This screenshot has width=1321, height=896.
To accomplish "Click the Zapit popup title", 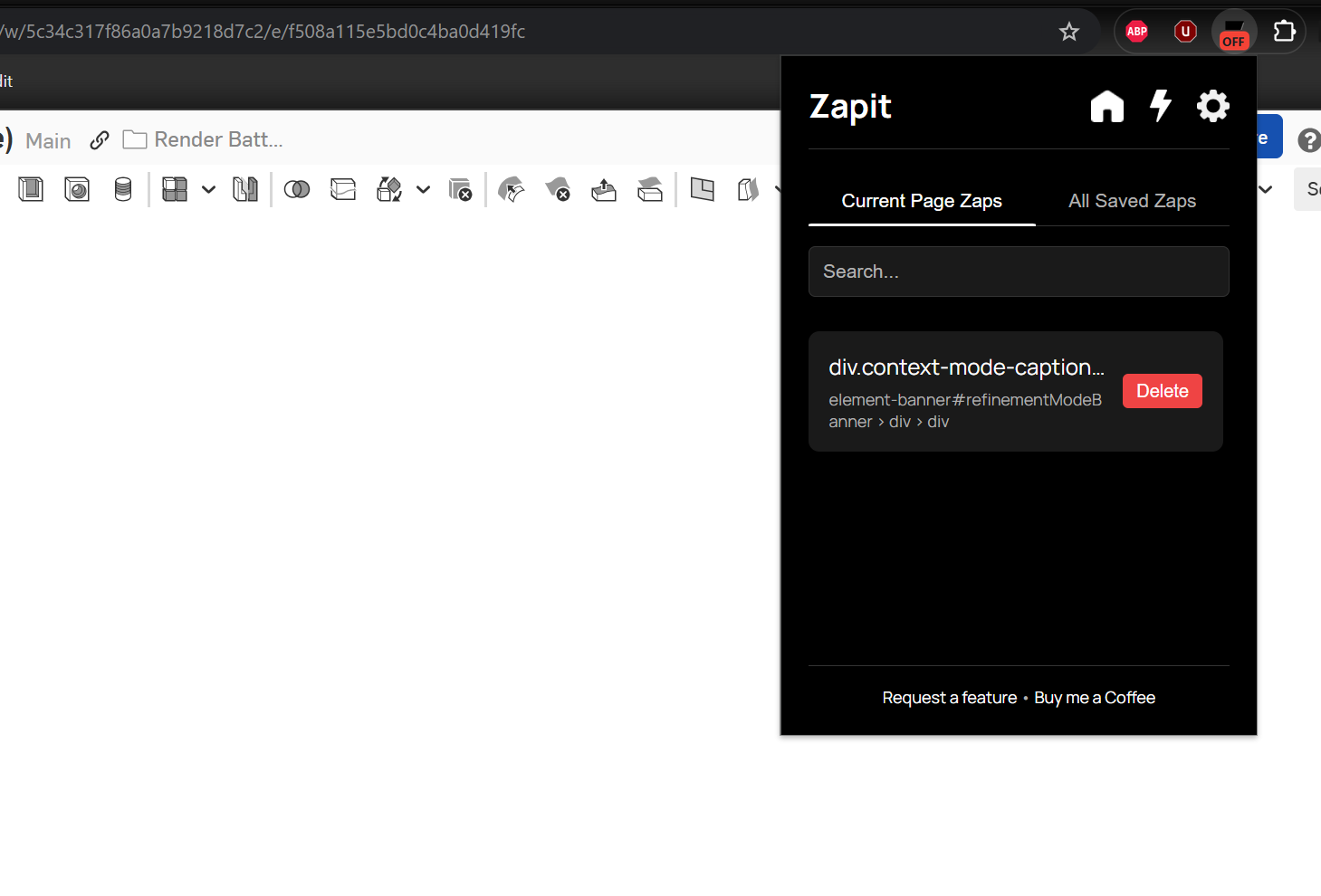I will click(x=850, y=107).
